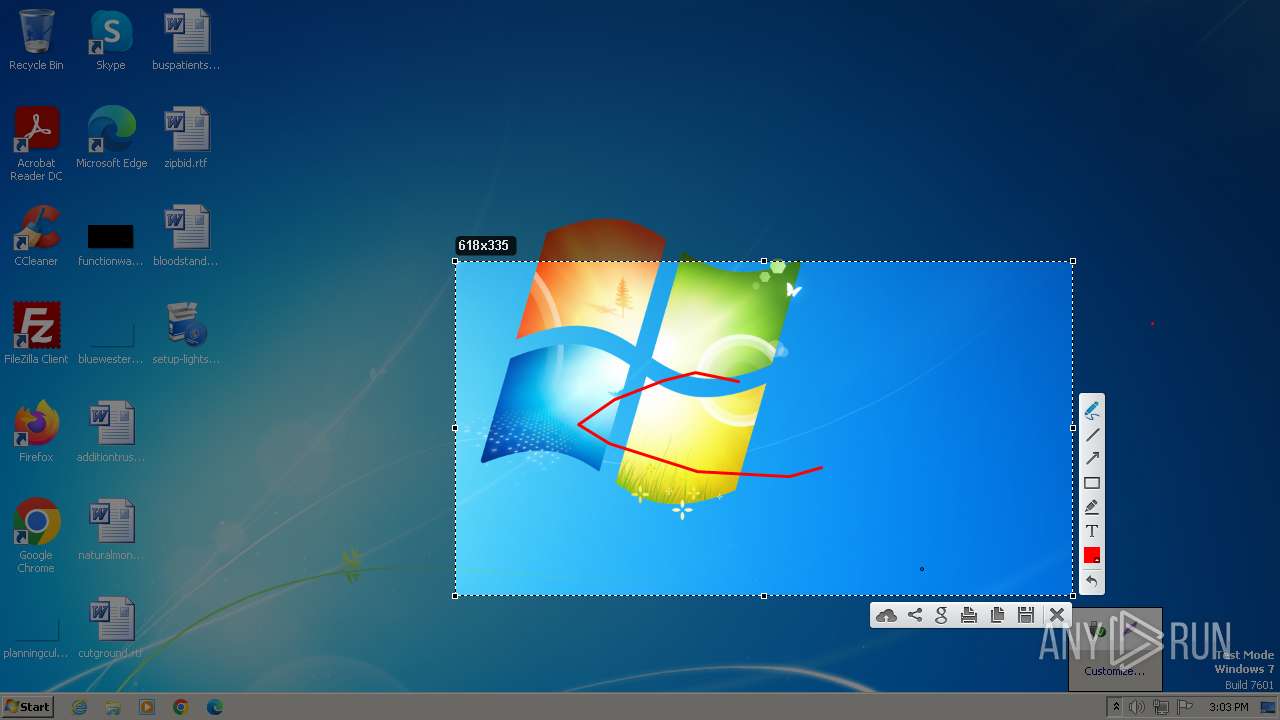Screen dimensions: 1280x720
Task: Select the additiontrus document icon
Action: (111, 432)
